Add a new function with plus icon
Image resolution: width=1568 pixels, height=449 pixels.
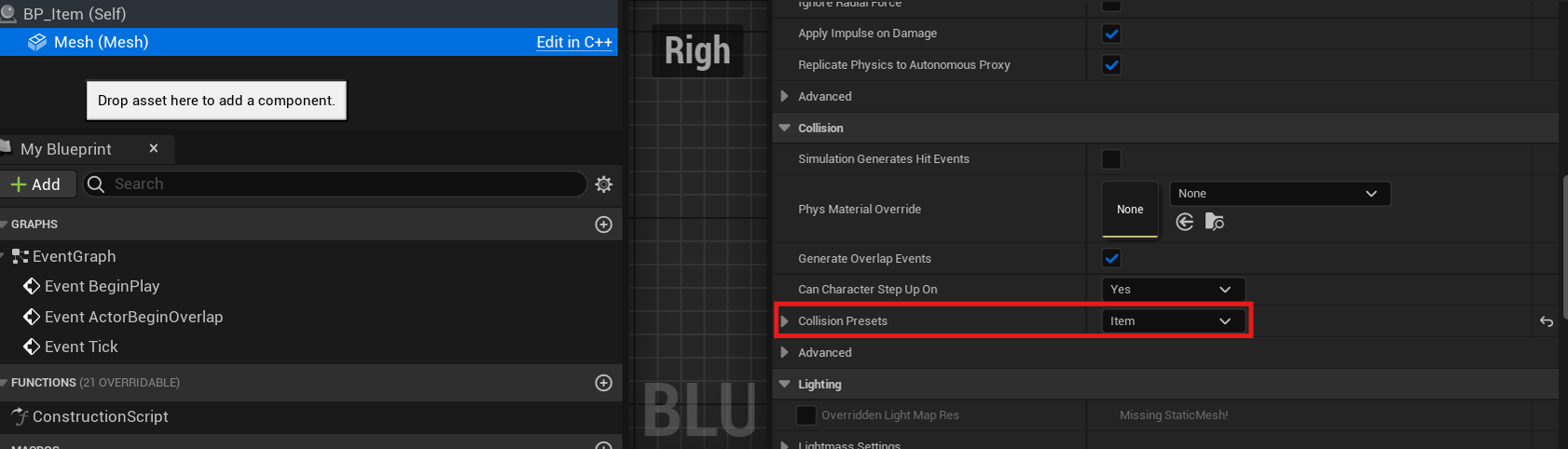(604, 383)
